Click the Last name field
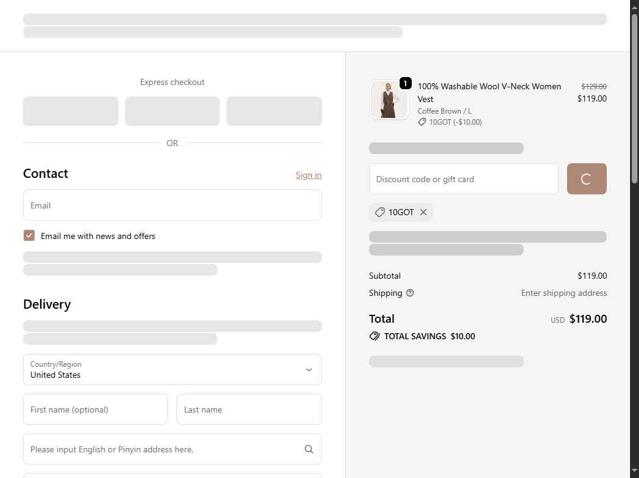This screenshot has height=478, width=639. [x=249, y=409]
